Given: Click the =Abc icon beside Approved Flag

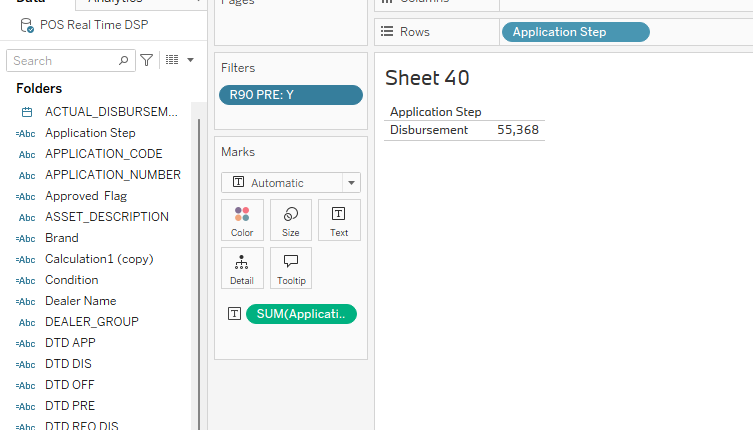Looking at the screenshot, I should tap(25, 197).
